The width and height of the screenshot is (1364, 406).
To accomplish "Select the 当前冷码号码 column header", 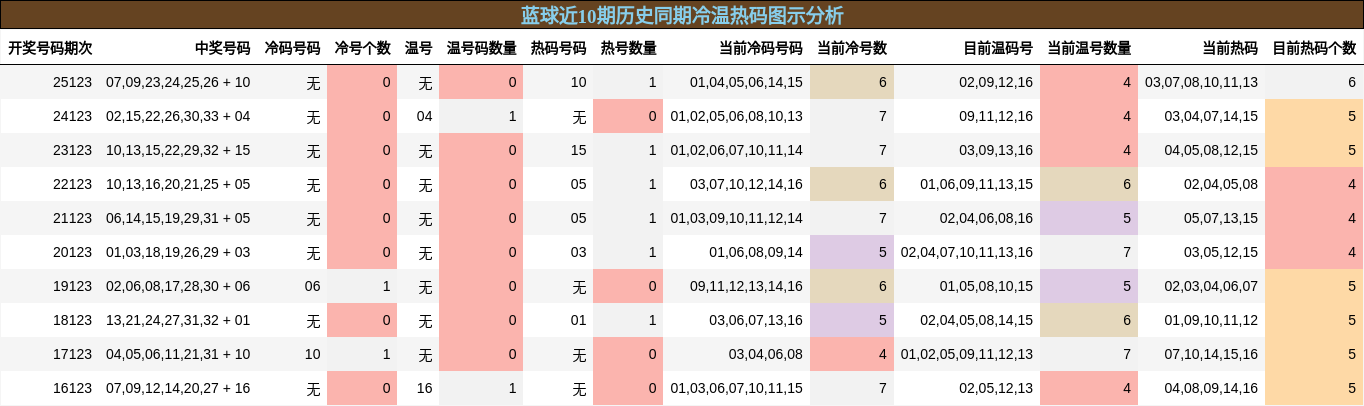I will [x=760, y=47].
